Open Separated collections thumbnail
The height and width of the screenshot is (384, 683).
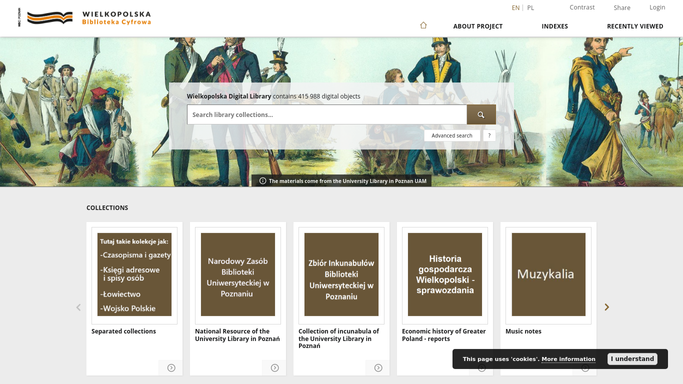pyautogui.click(x=134, y=274)
